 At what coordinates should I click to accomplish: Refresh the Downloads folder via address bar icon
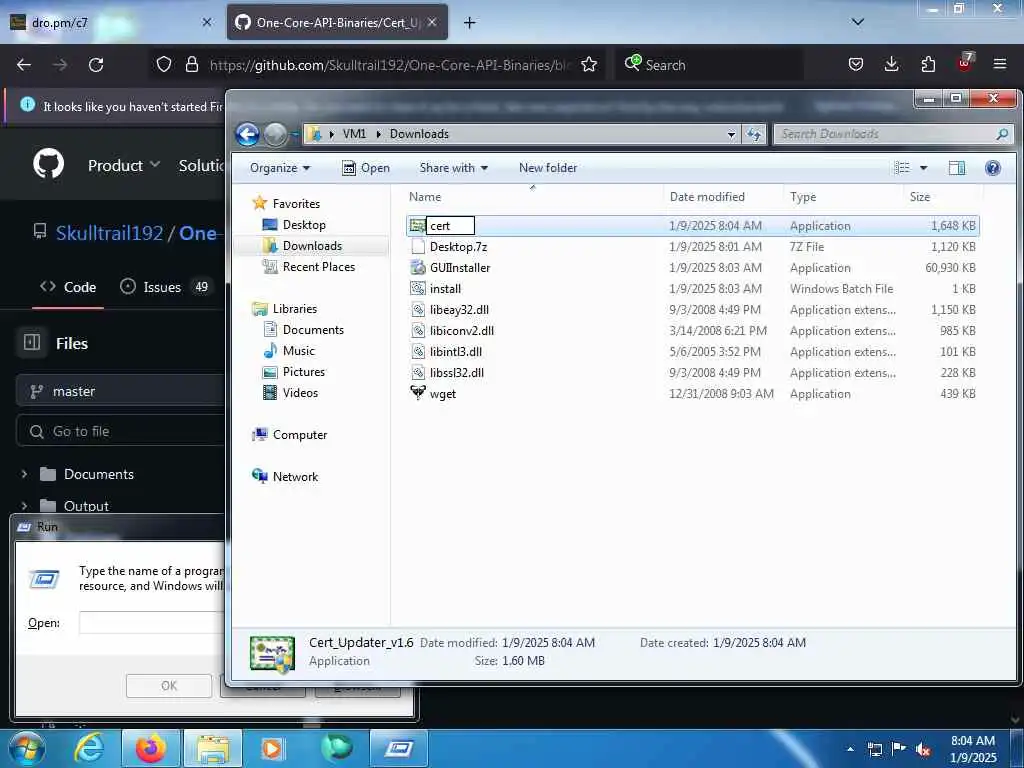click(754, 134)
